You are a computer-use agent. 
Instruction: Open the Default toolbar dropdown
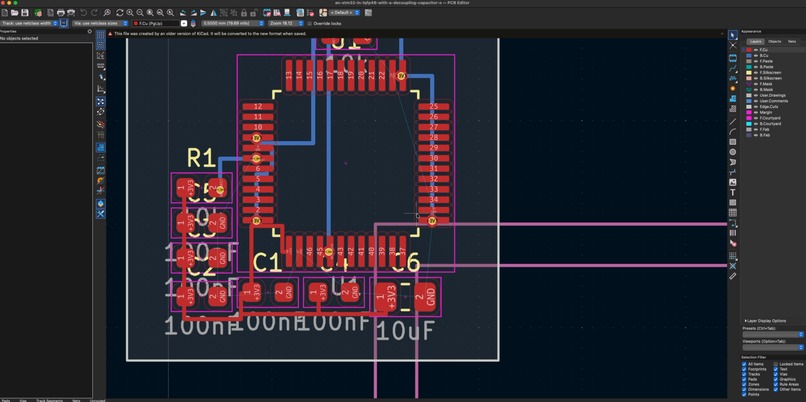click(x=342, y=12)
